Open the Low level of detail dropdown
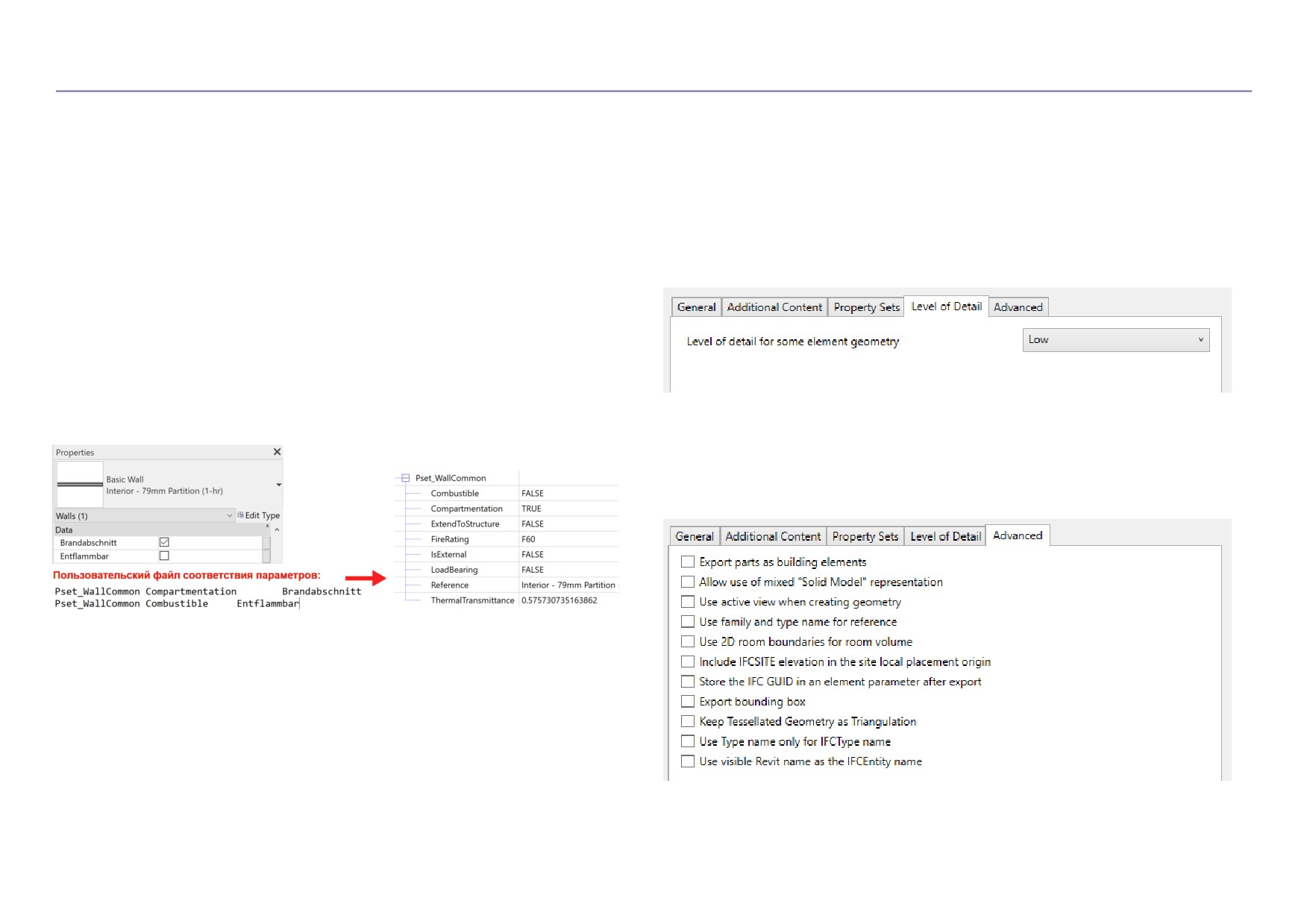1307x924 pixels. point(1116,340)
